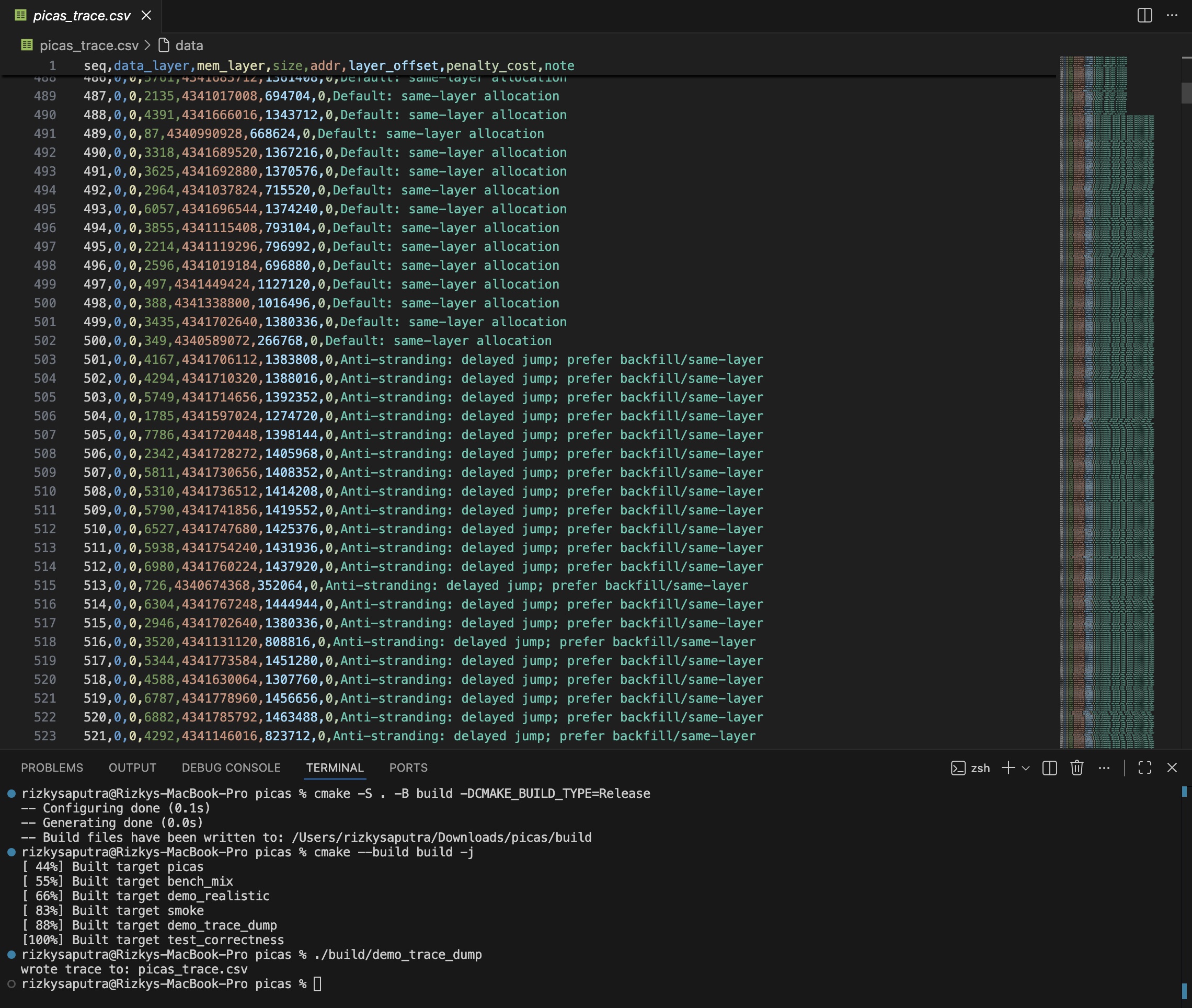Click the split editor right icon

pos(1144,16)
